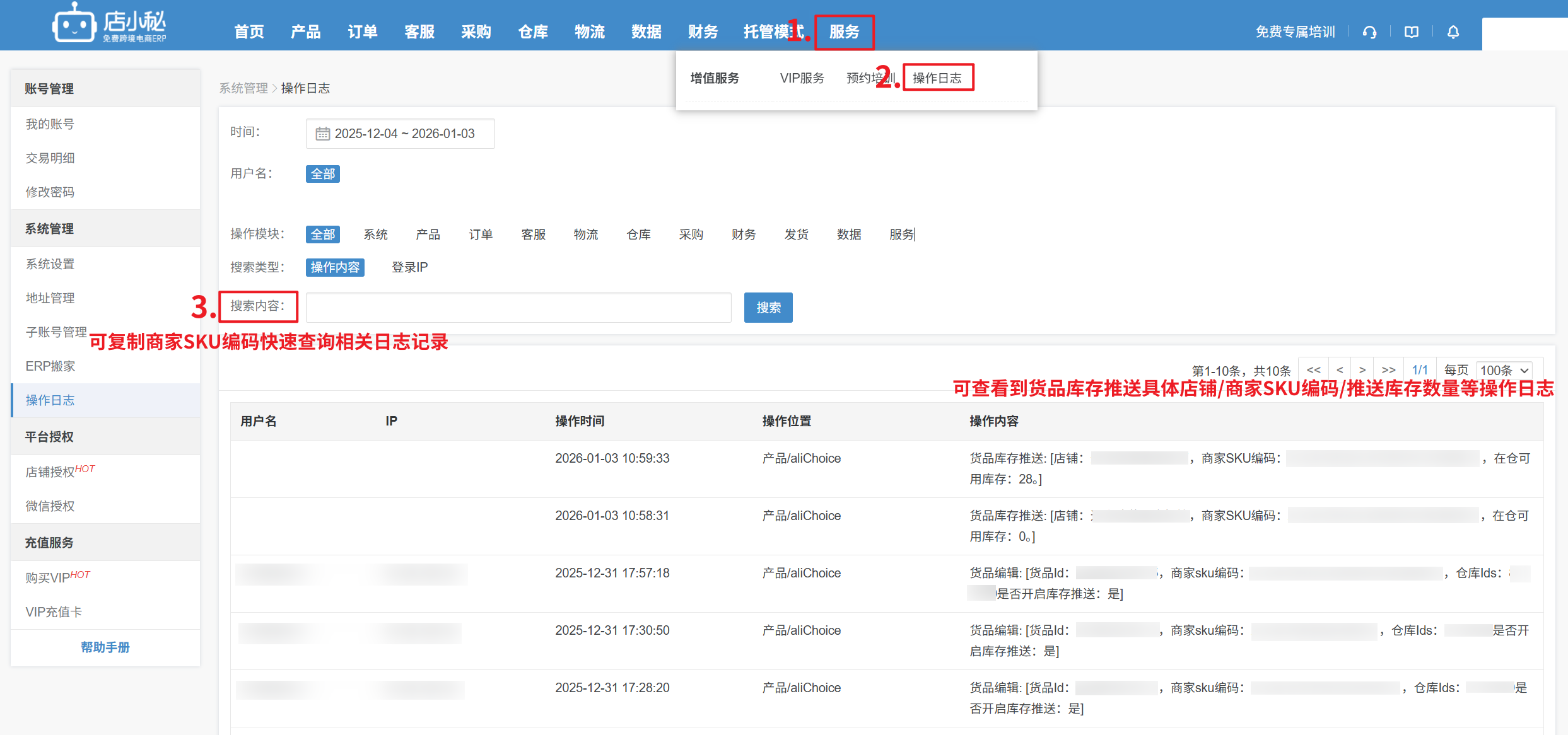Jump to last page with >> button

point(1389,370)
